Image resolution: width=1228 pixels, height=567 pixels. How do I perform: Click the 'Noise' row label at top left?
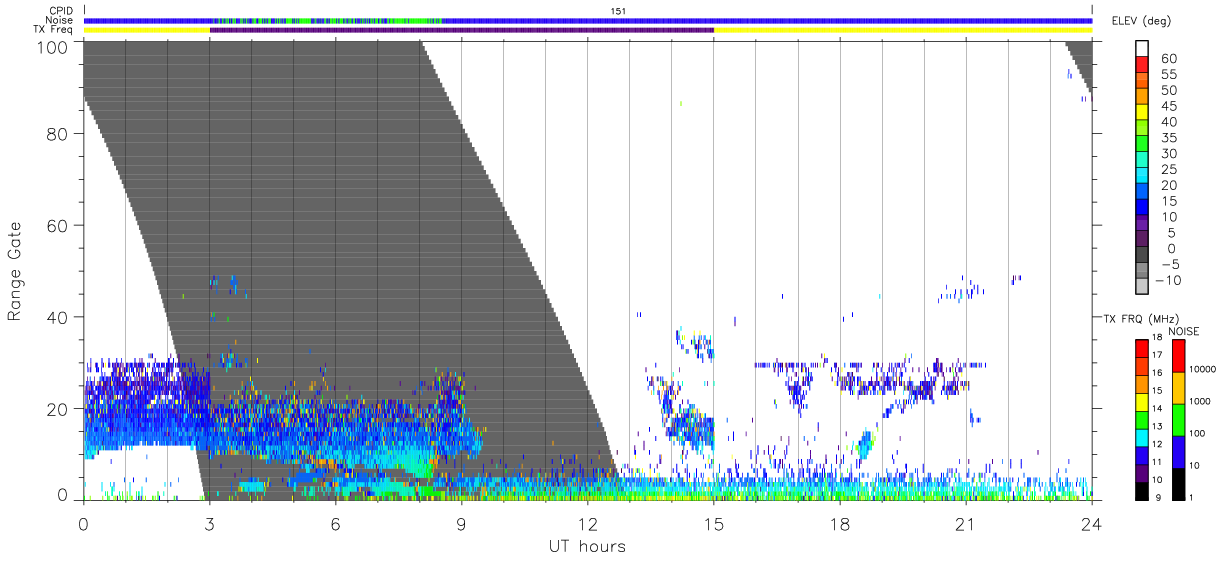point(61,20)
